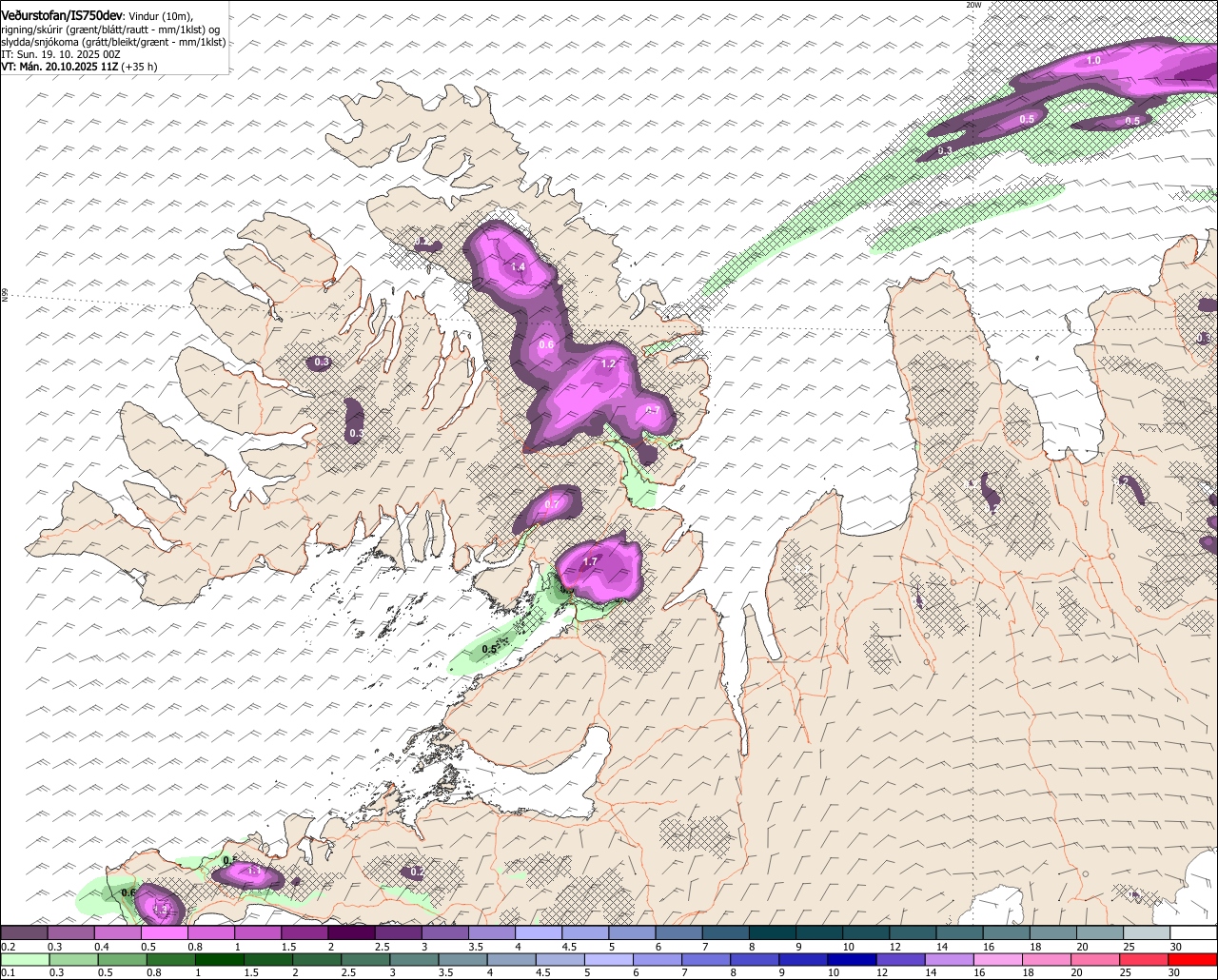Click the "1.0" value in the northeast snow band
The width and height of the screenshot is (1218, 980).
(1093, 60)
